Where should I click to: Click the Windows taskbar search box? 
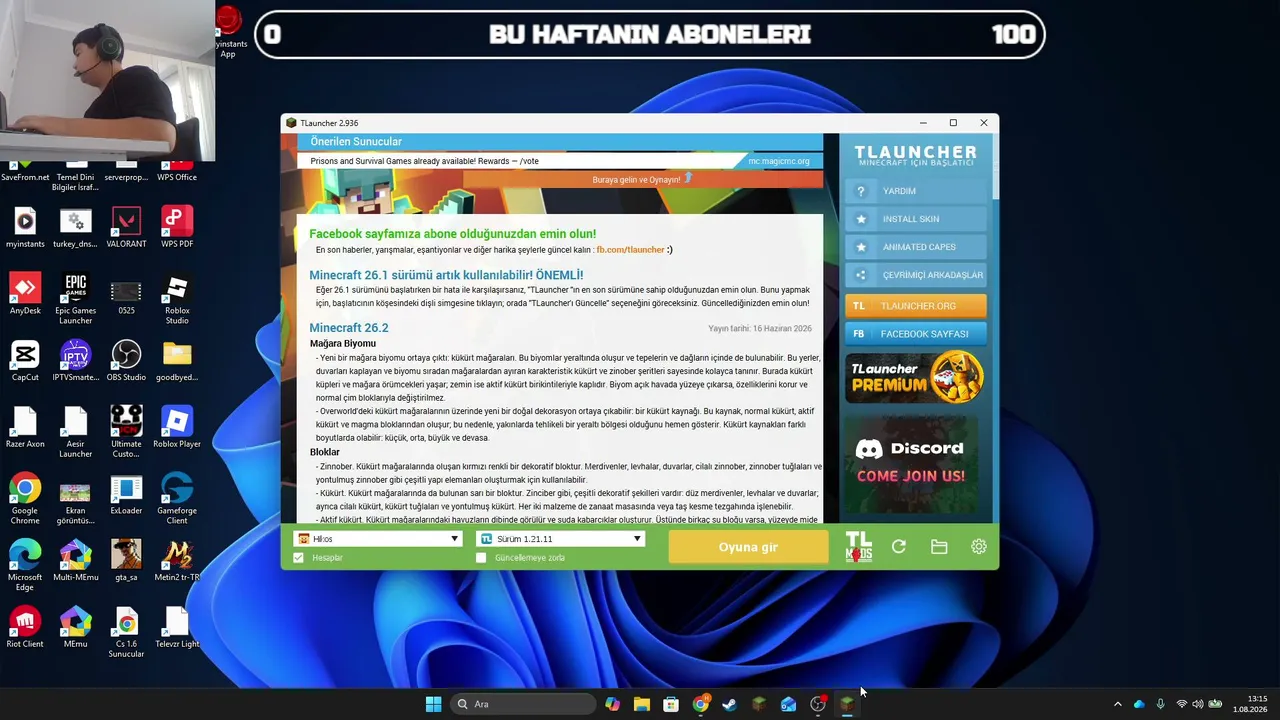pyautogui.click(x=522, y=704)
